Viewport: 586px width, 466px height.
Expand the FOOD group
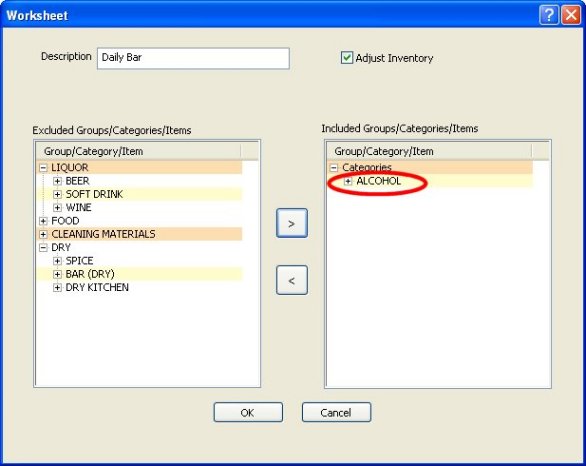tap(43, 221)
